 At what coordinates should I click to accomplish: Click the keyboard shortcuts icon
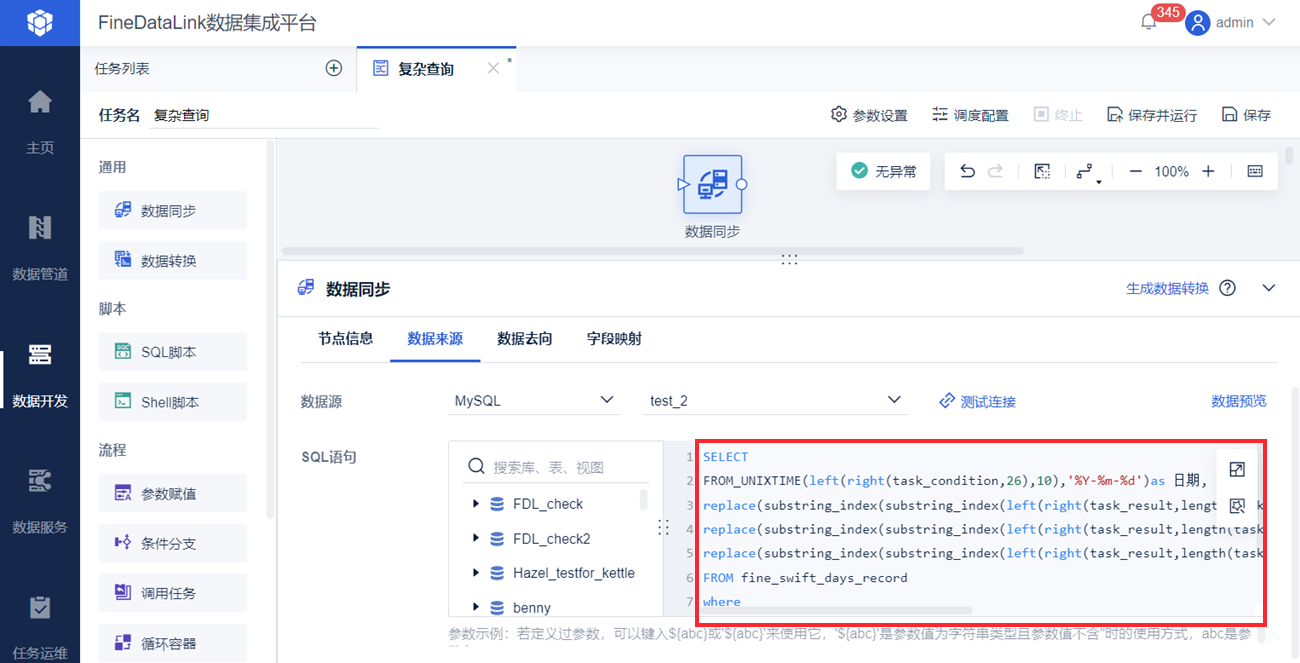click(x=1255, y=171)
